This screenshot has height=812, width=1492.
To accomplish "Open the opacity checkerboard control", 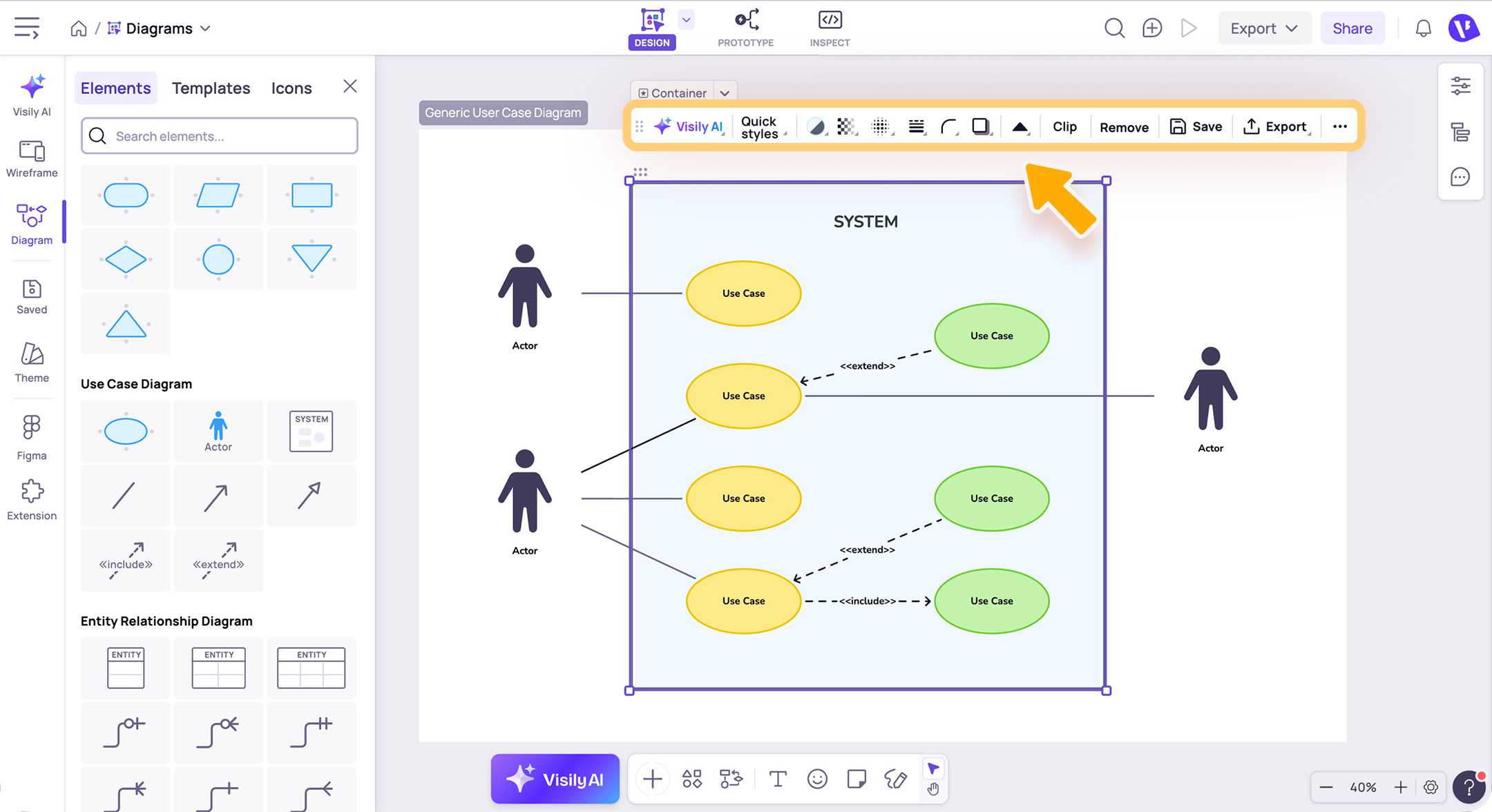I will [x=847, y=126].
